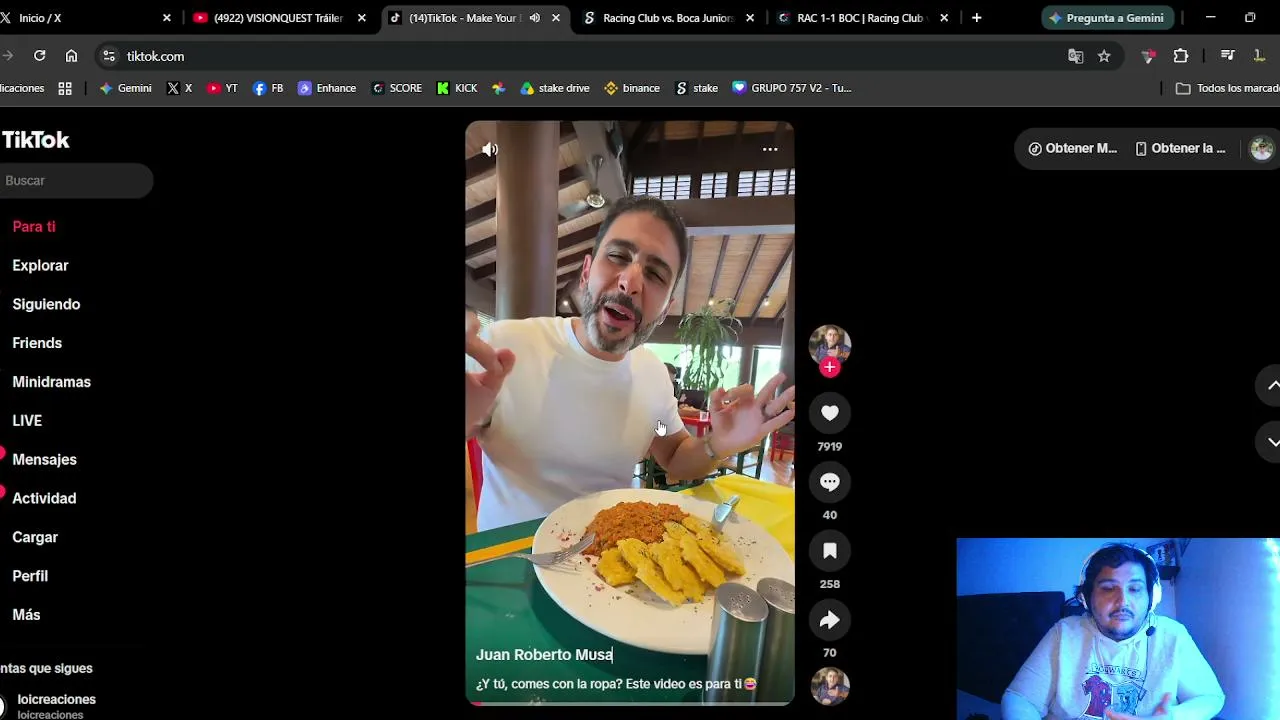The width and height of the screenshot is (1280, 720).
Task: Open LIVE section
Action: [27, 421]
